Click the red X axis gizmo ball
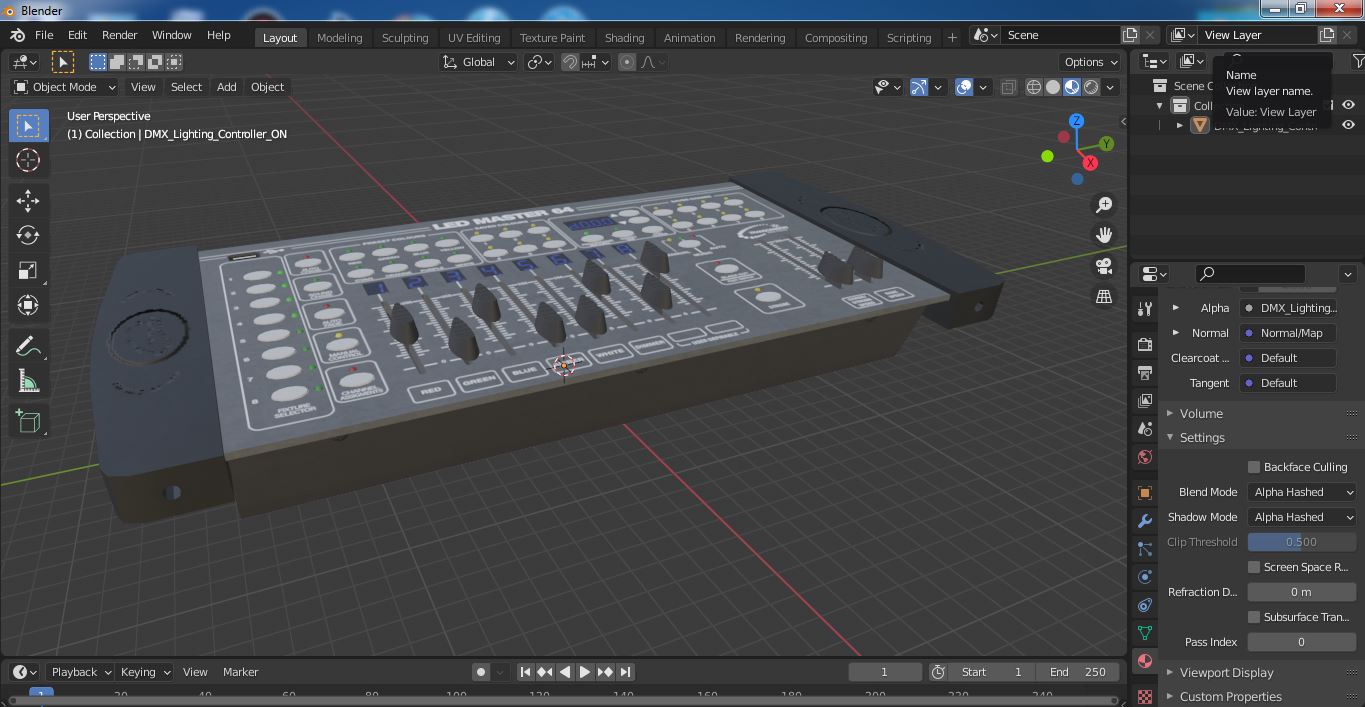1365x707 pixels. 1090,162
